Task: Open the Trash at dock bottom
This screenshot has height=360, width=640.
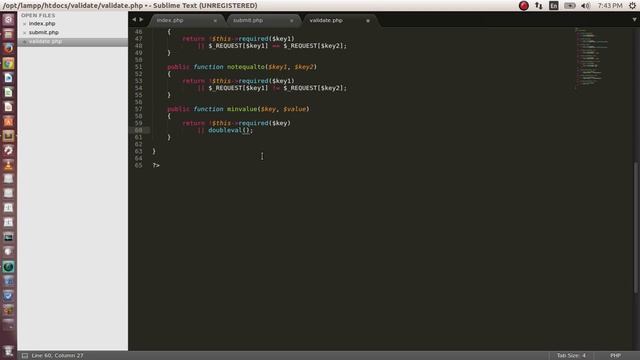Action: [8, 351]
